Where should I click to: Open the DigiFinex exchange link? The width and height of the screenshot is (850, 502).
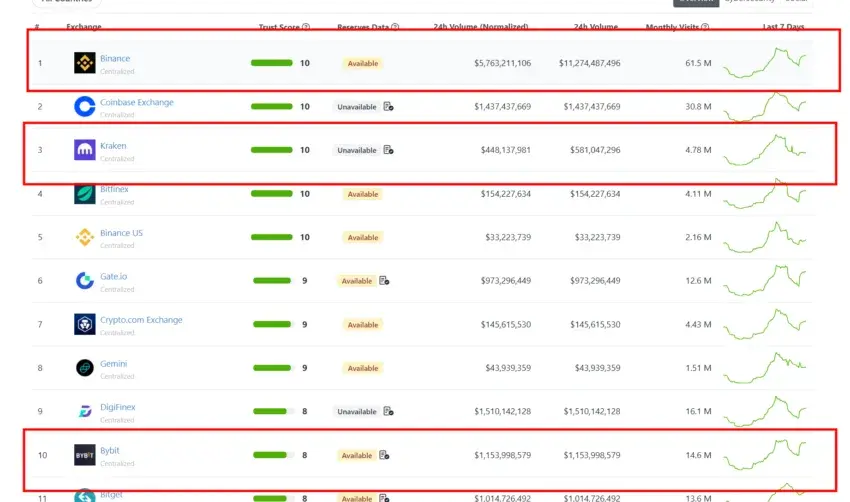118,407
